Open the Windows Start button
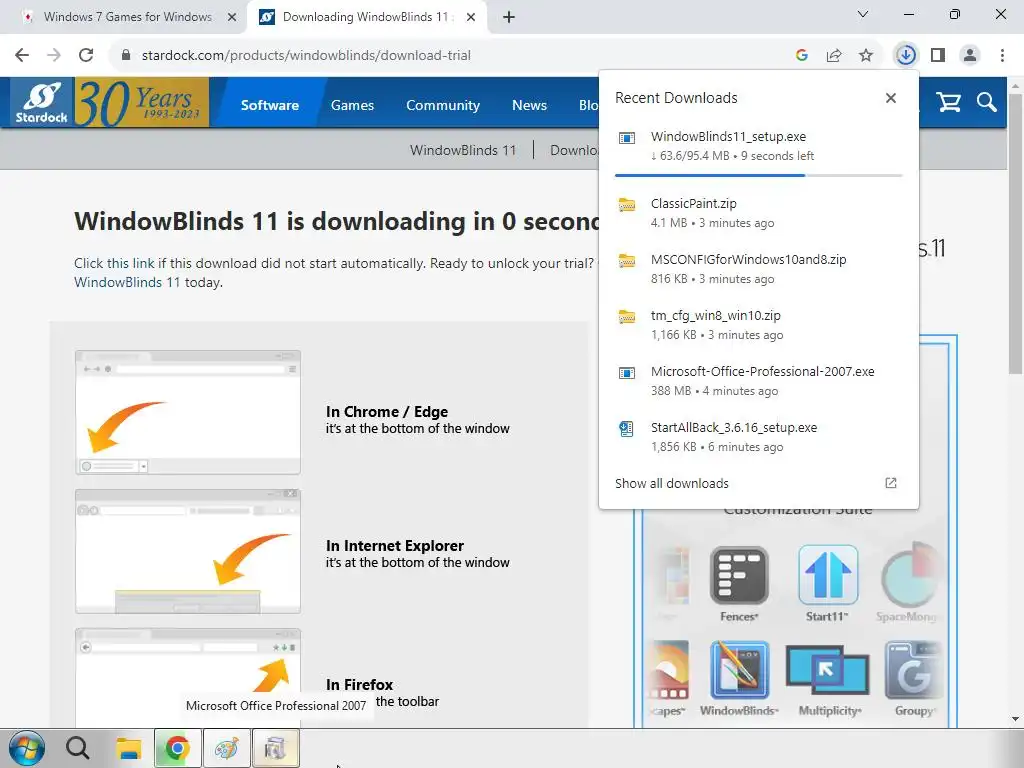 coord(27,748)
